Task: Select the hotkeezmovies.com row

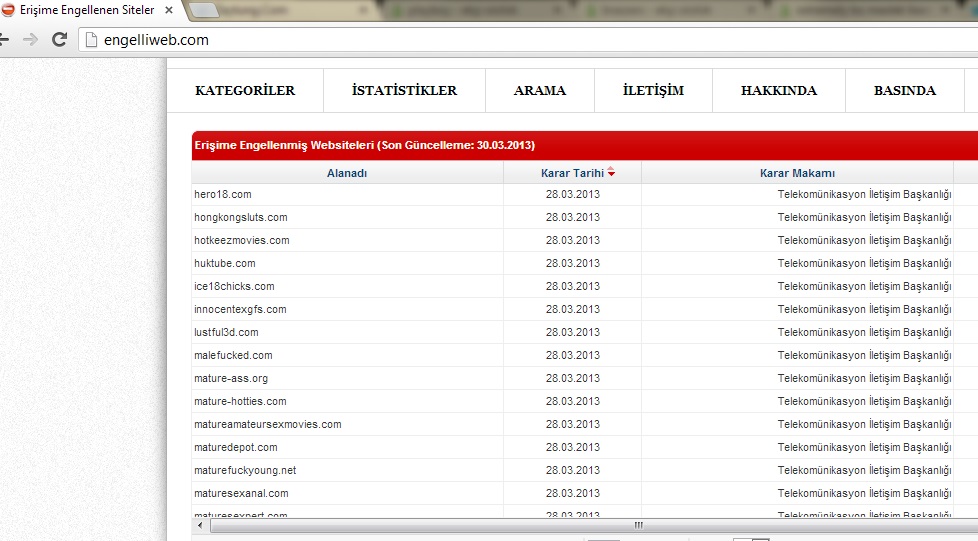Action: point(585,241)
